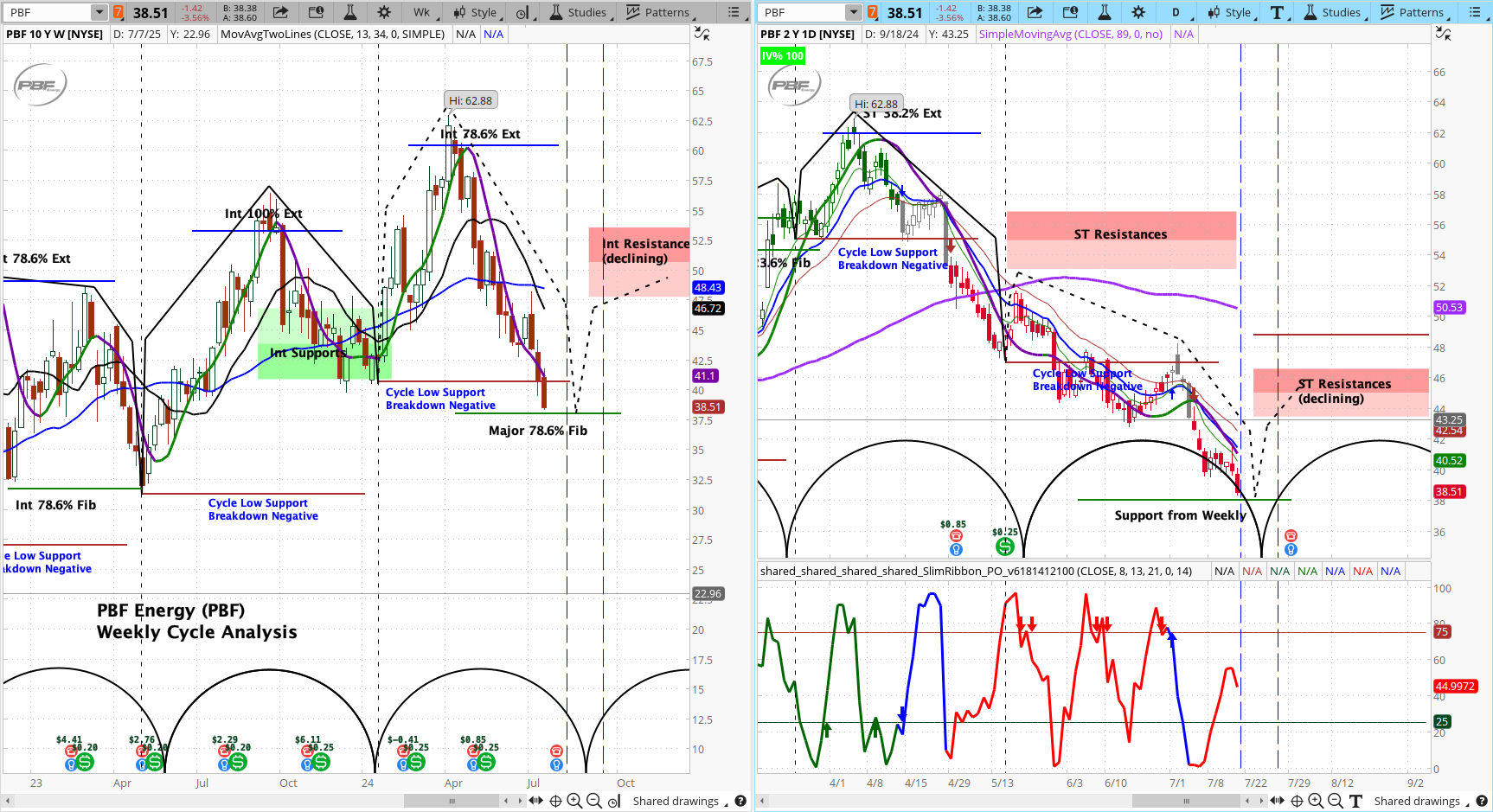Image resolution: width=1493 pixels, height=812 pixels.
Task: Click the red earnings phone icon on daily chart
Action: pos(1291,536)
